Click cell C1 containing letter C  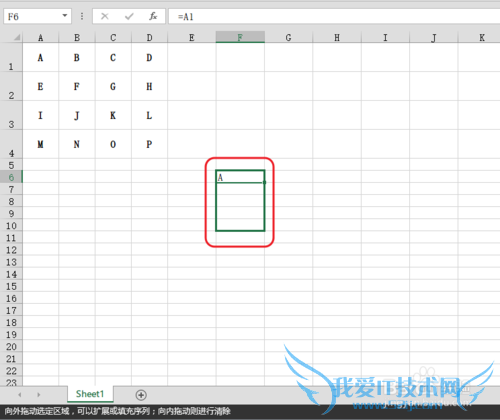coord(113,58)
